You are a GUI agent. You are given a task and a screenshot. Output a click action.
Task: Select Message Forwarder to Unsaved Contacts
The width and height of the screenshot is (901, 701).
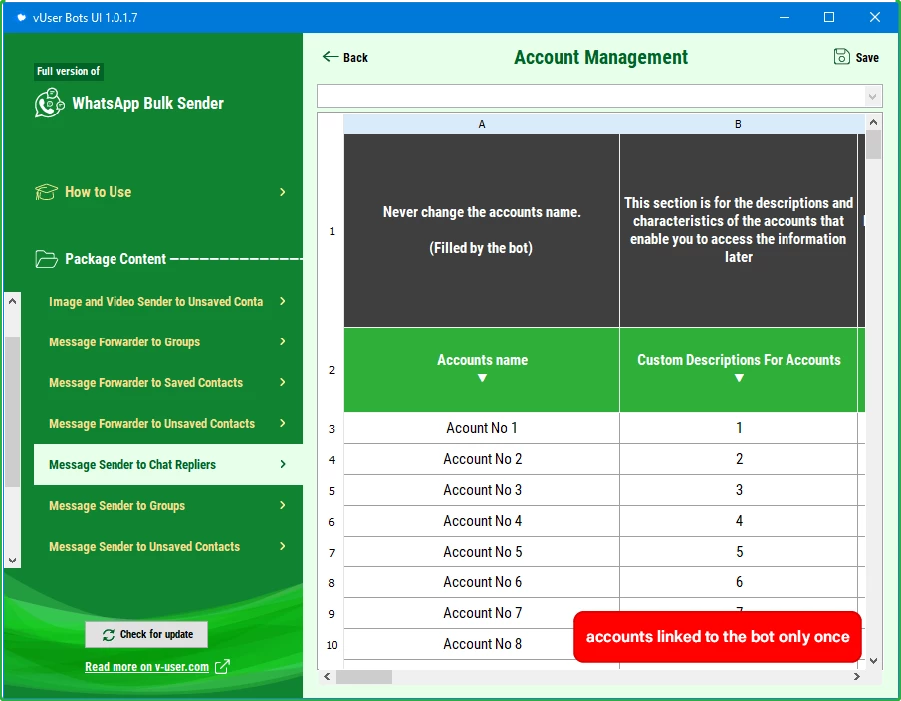point(152,423)
